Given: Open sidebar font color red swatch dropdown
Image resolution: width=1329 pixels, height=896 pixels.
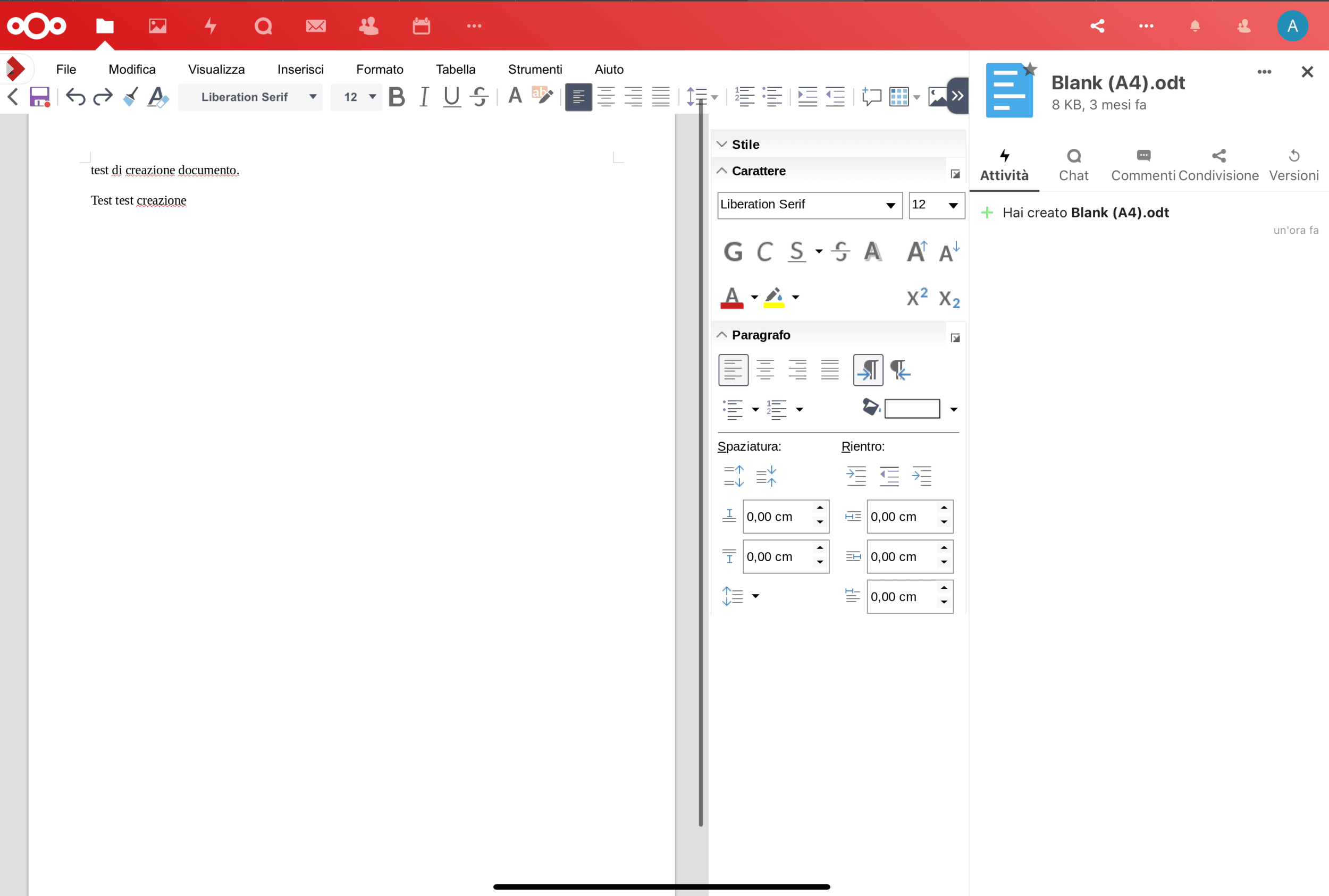Looking at the screenshot, I should click(754, 297).
